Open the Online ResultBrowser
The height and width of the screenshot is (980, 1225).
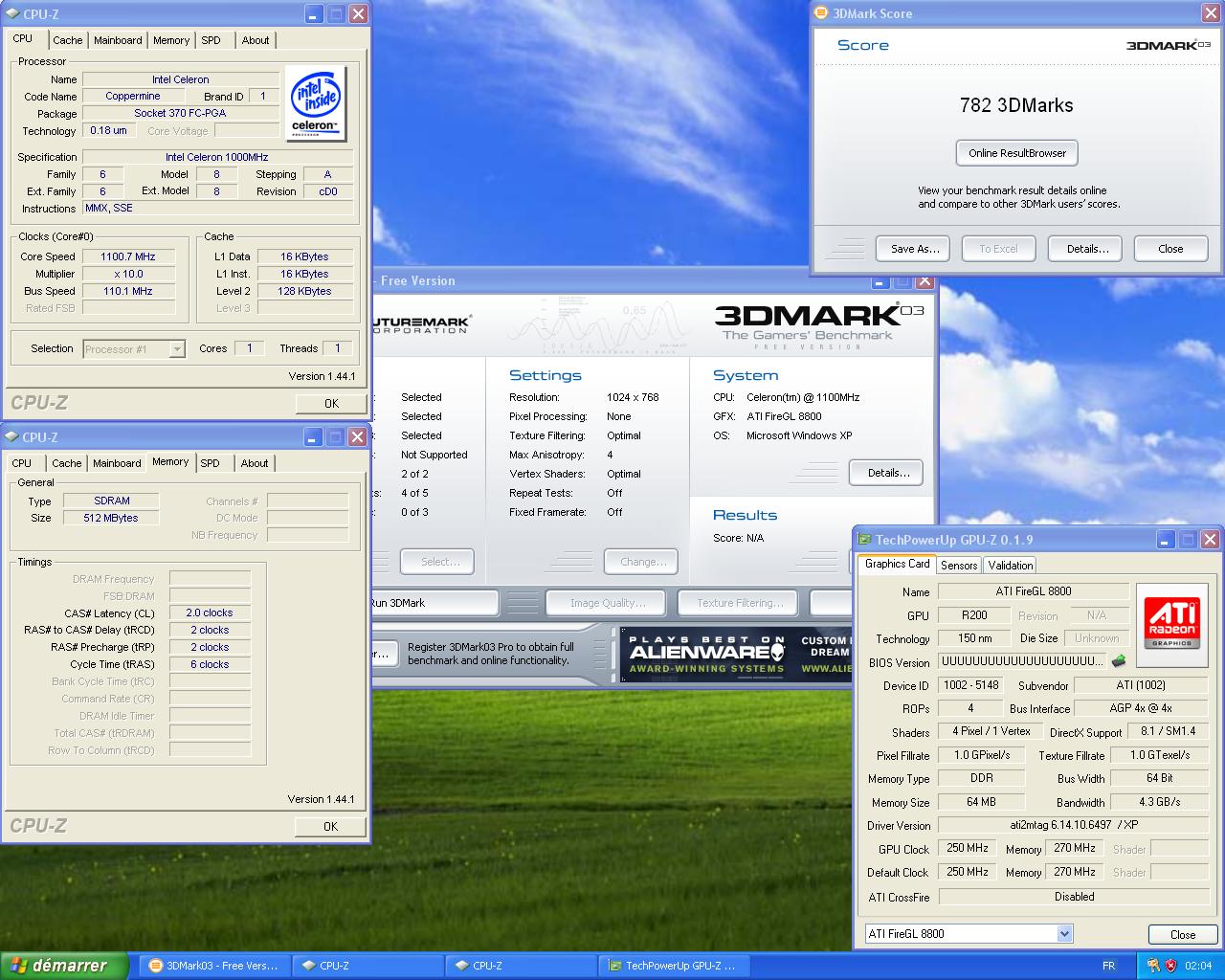[1017, 153]
